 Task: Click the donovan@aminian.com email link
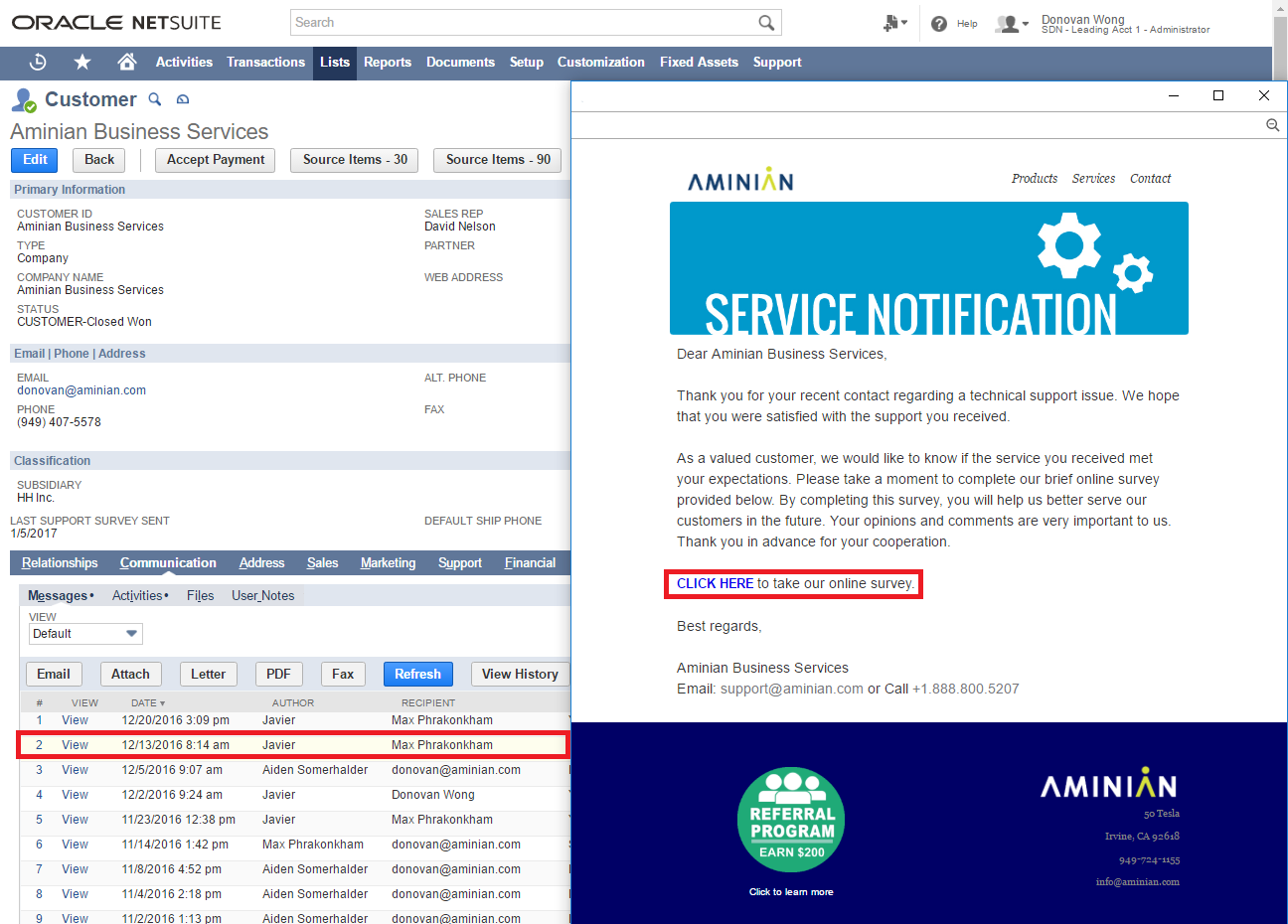point(81,390)
